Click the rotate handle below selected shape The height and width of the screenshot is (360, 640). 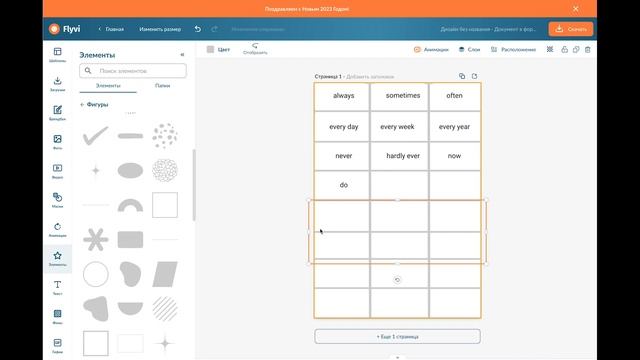click(x=397, y=280)
